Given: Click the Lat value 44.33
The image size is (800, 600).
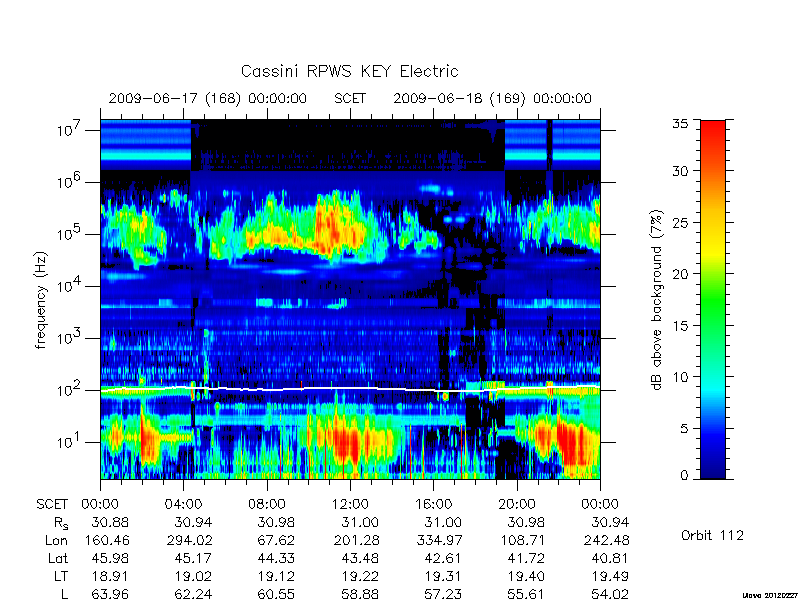Looking at the screenshot, I should [x=276, y=558].
